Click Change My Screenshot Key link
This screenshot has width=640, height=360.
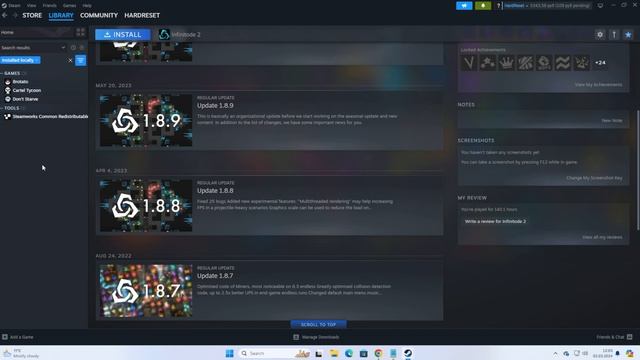coord(594,178)
